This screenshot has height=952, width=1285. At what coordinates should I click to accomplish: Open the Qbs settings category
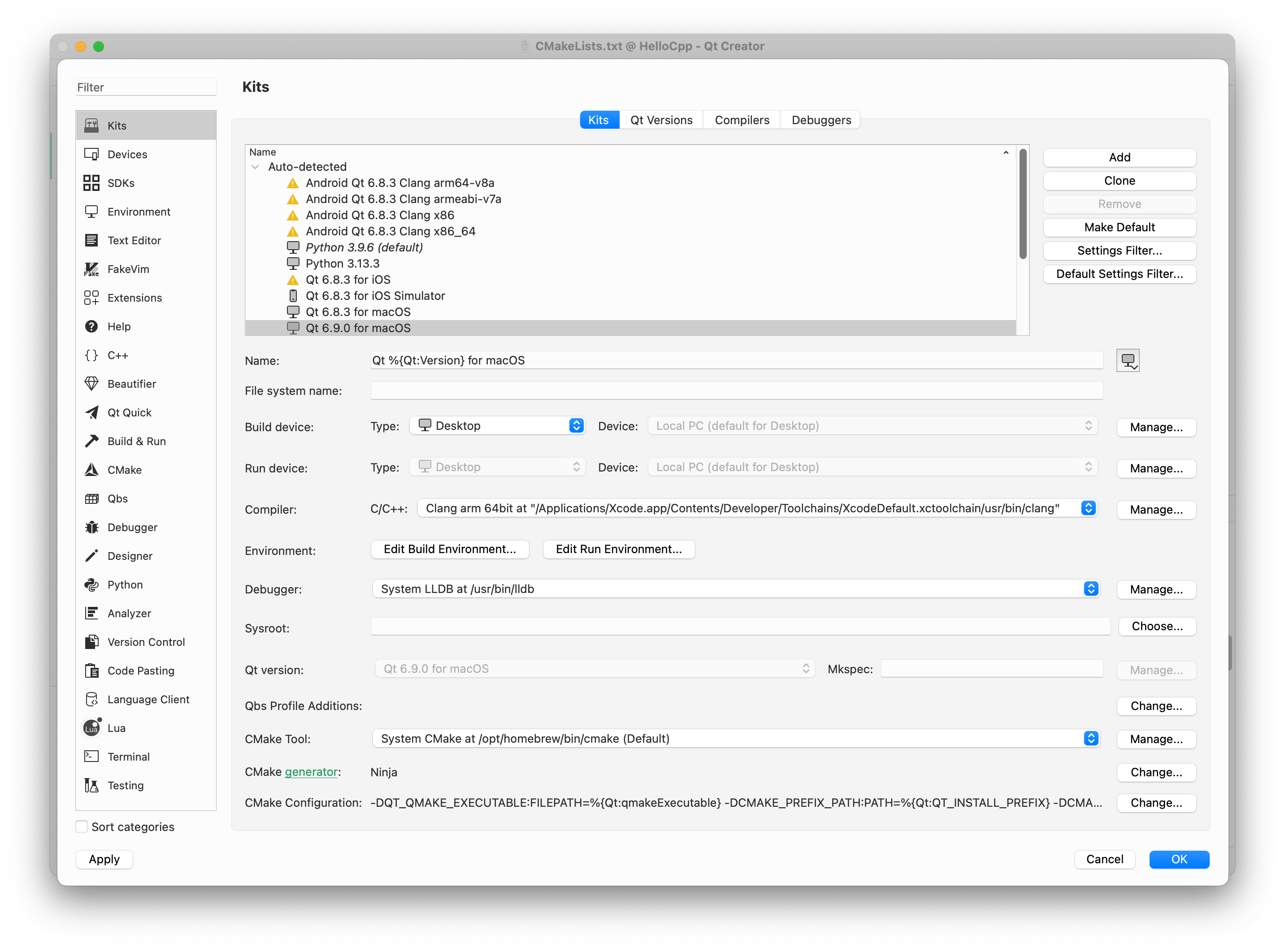click(146, 498)
